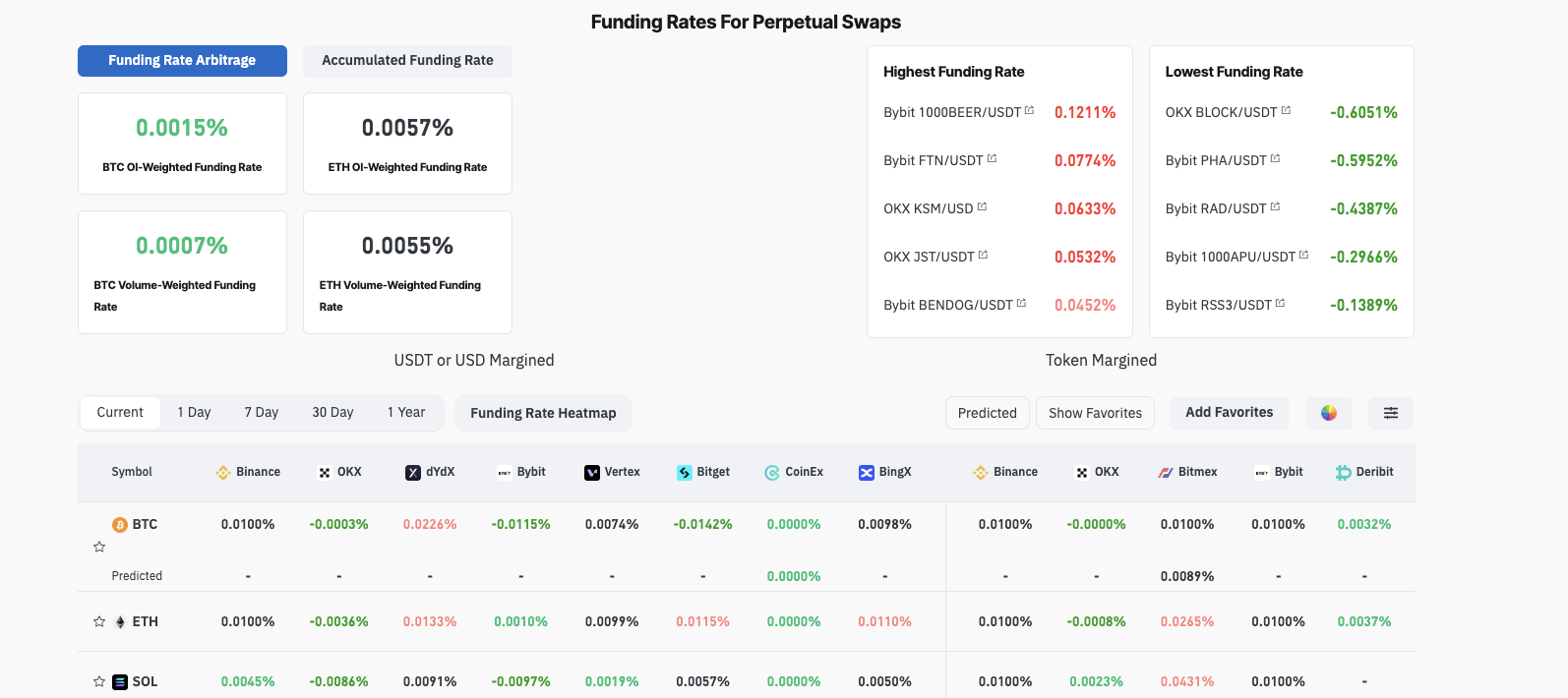Click the dYdX exchange logo

(x=413, y=473)
